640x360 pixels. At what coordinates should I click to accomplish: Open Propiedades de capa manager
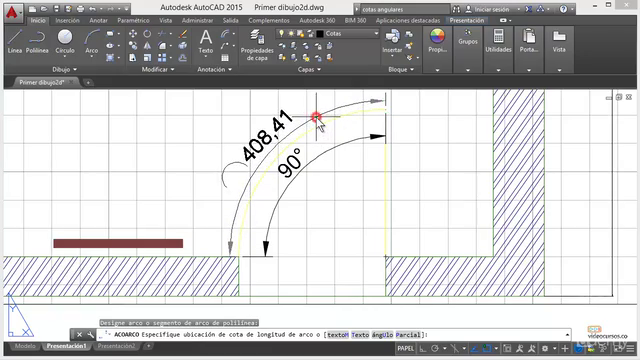click(x=257, y=45)
